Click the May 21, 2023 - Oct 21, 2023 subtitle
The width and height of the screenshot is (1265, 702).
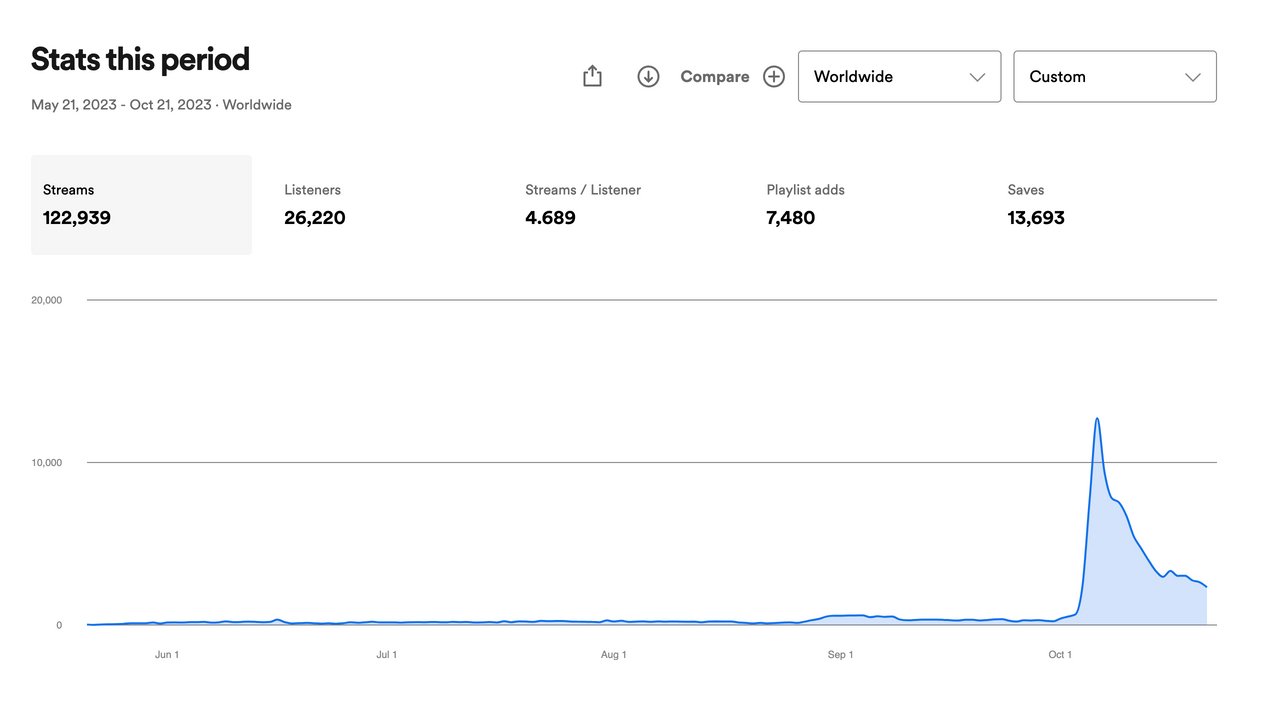(x=161, y=105)
